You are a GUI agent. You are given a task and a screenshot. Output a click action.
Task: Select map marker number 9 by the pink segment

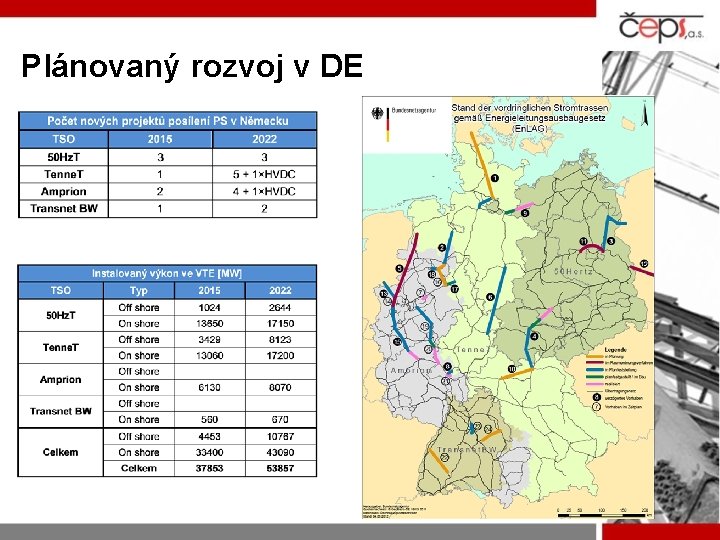click(525, 213)
